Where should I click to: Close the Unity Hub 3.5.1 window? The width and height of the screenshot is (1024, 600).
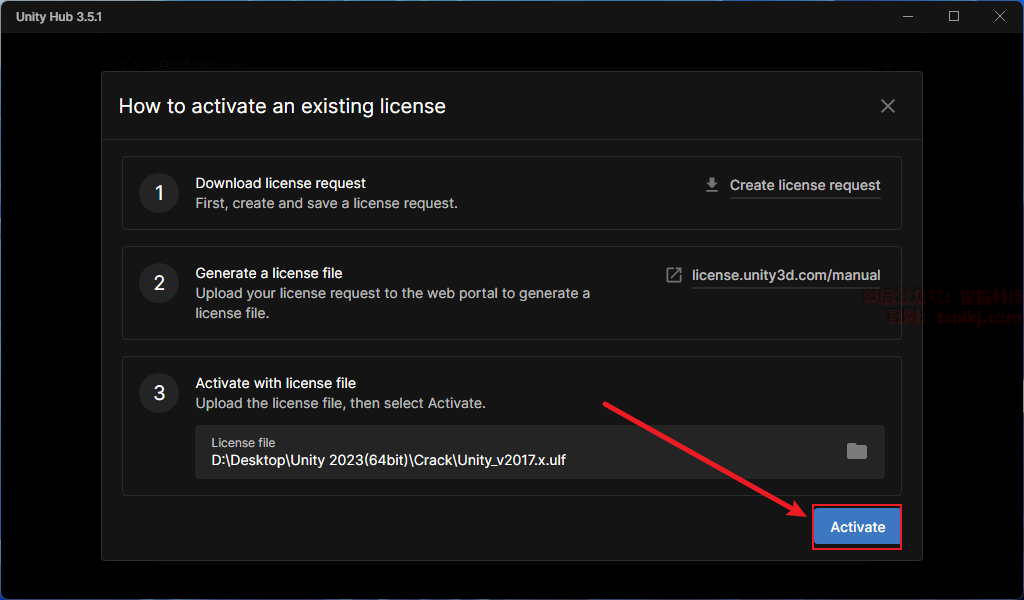coord(1000,16)
